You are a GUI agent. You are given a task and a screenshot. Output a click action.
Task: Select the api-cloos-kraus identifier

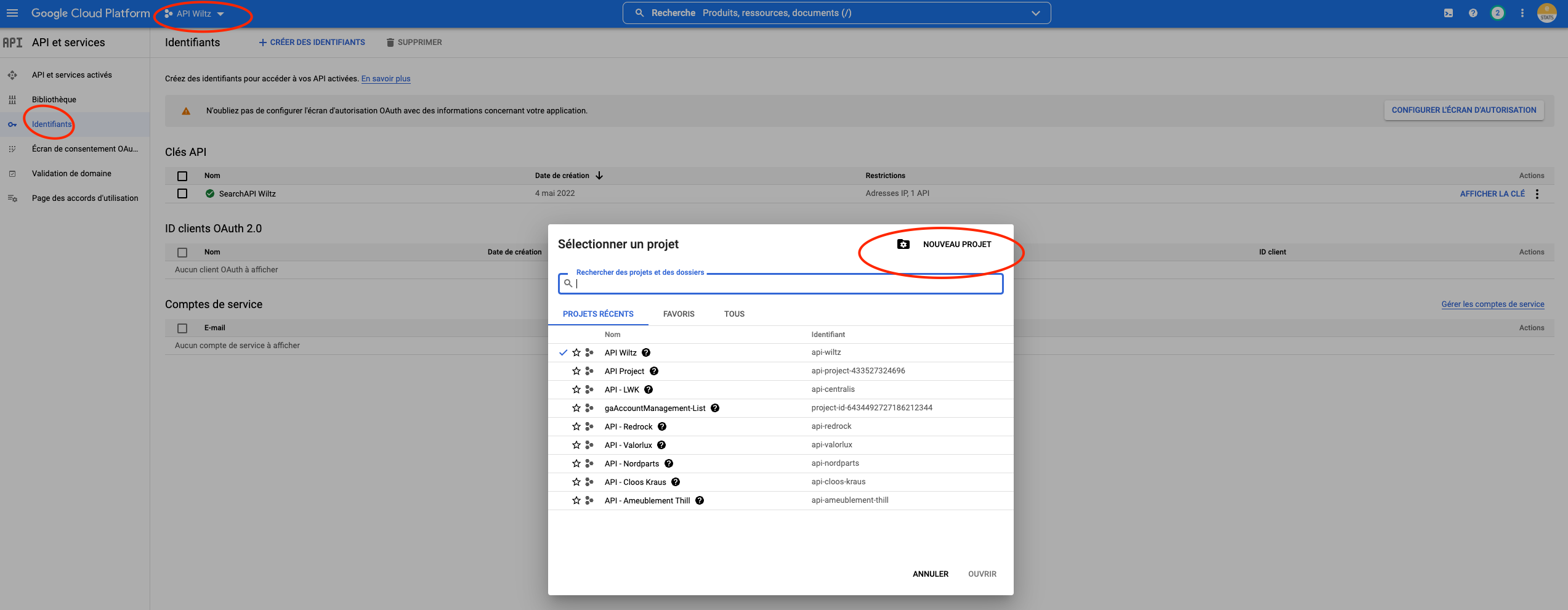click(838, 482)
